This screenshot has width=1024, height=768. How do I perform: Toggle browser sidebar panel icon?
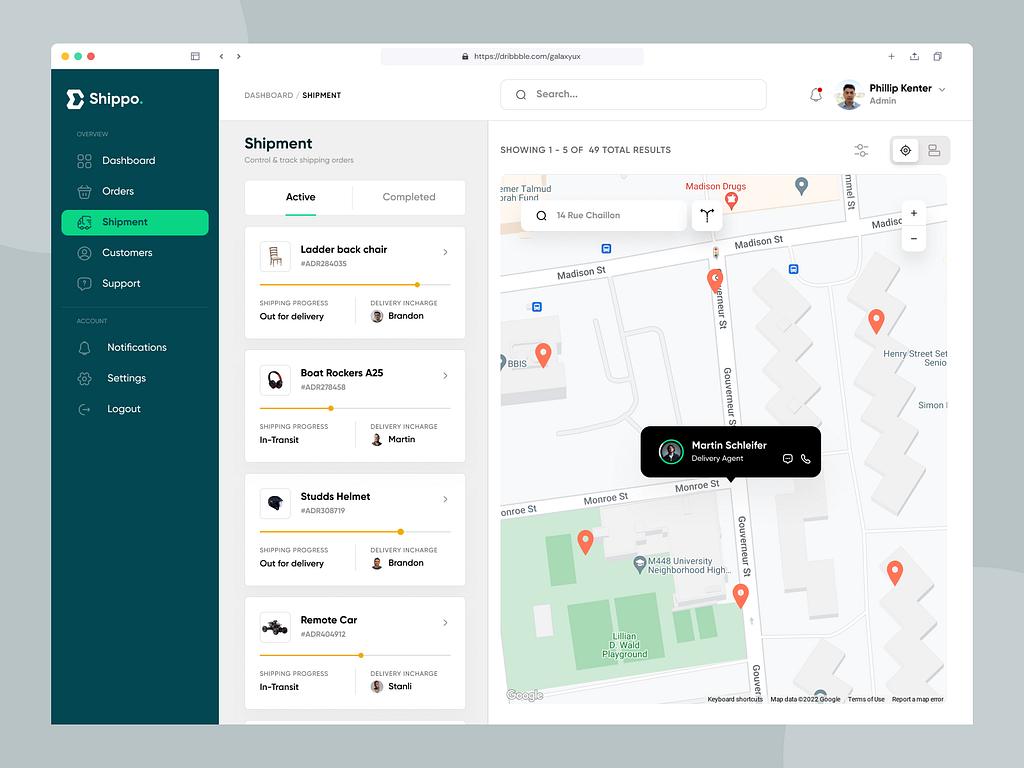click(x=195, y=56)
